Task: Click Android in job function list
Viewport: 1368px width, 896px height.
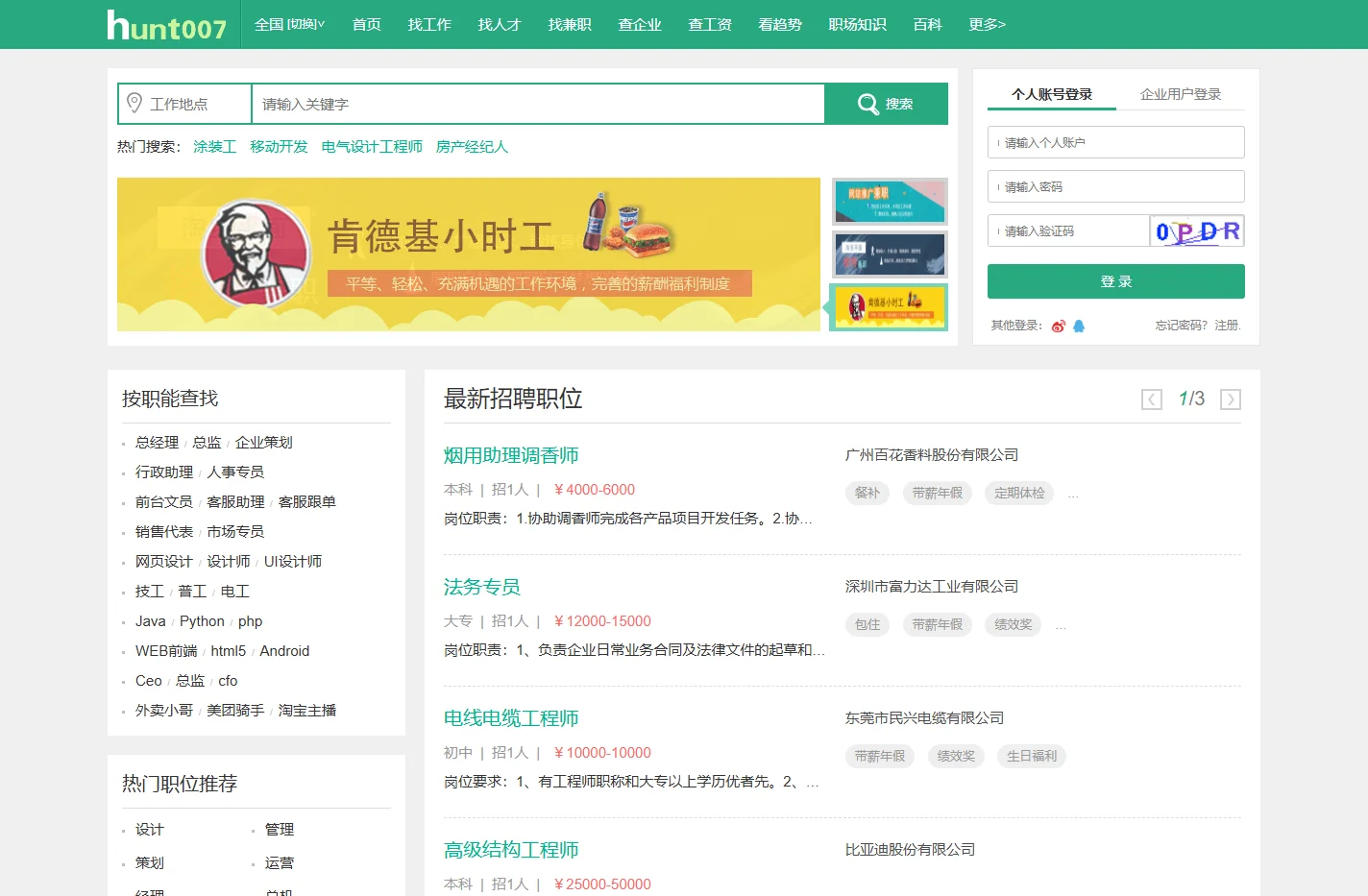Action: [x=284, y=651]
